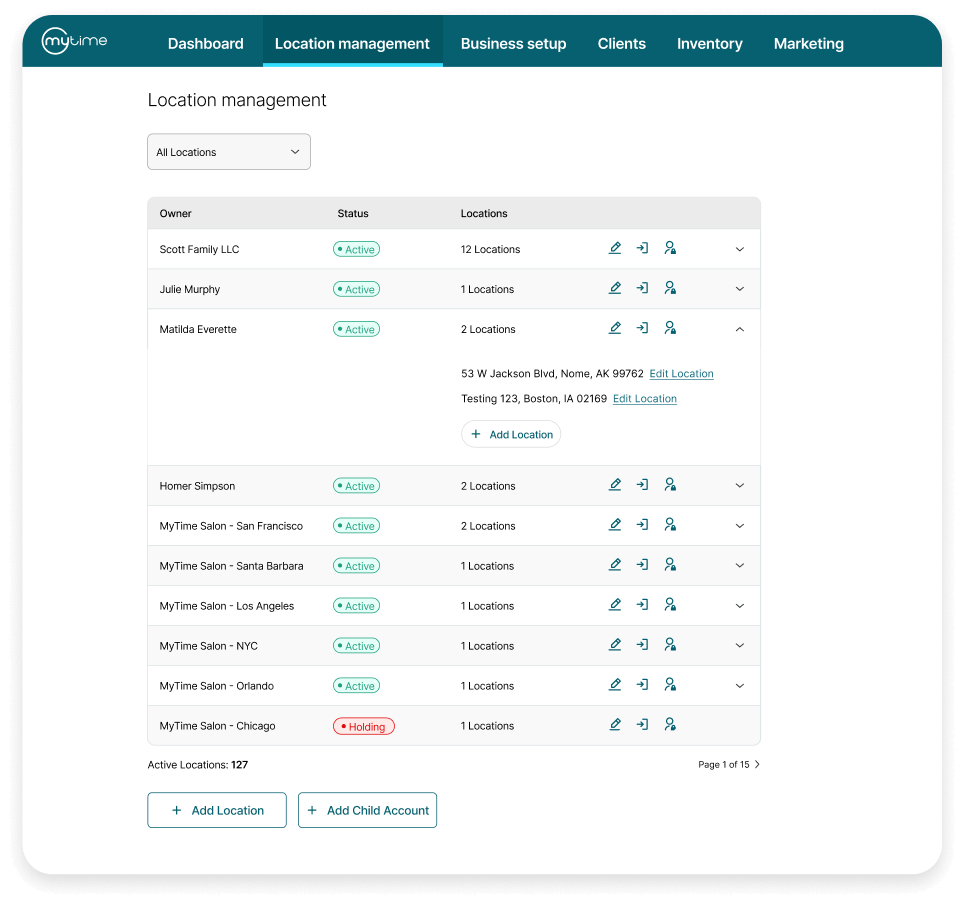
Task: Edit the Matilda Everette row
Action: [615, 328]
